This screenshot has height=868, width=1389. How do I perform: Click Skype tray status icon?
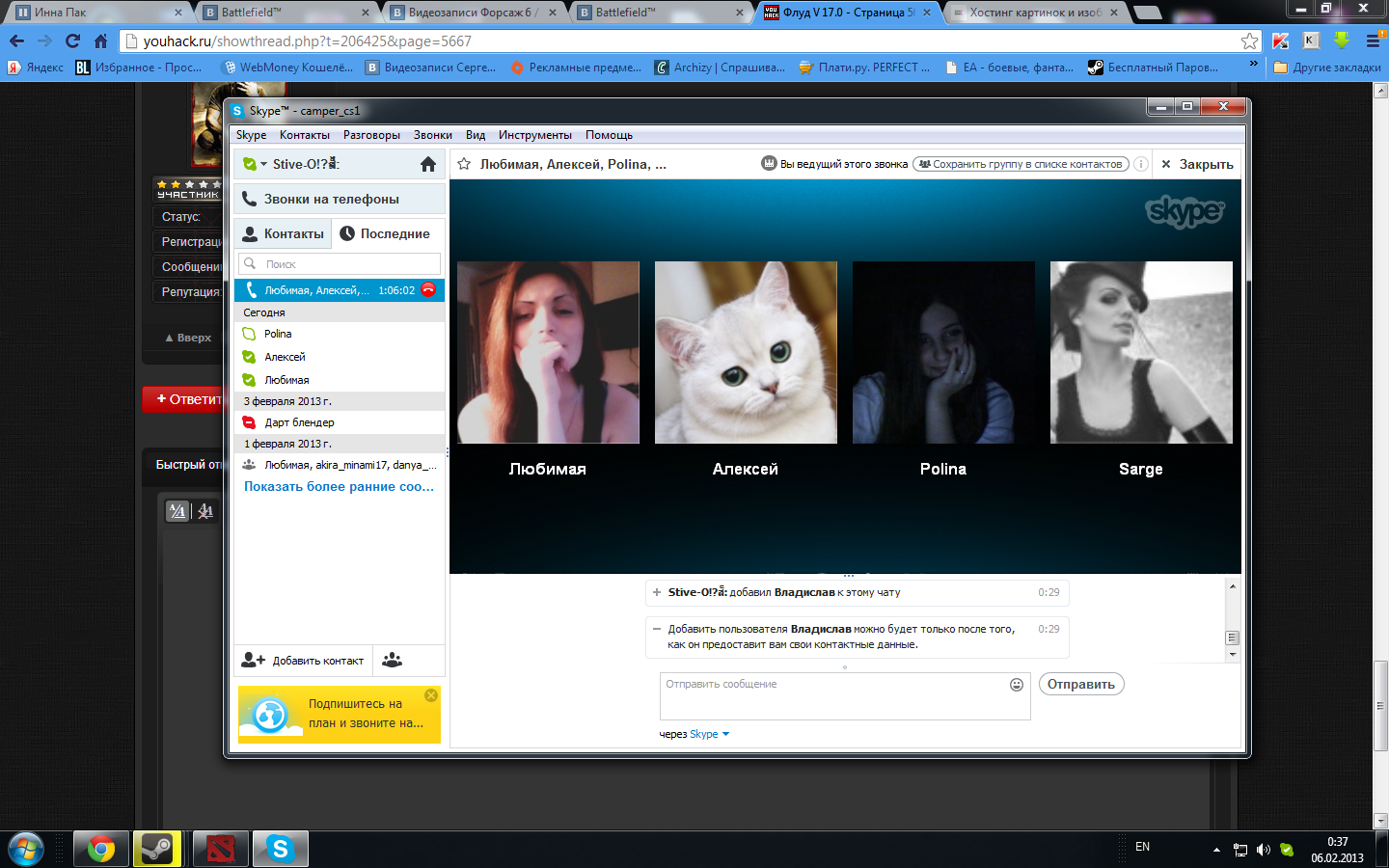1287,850
